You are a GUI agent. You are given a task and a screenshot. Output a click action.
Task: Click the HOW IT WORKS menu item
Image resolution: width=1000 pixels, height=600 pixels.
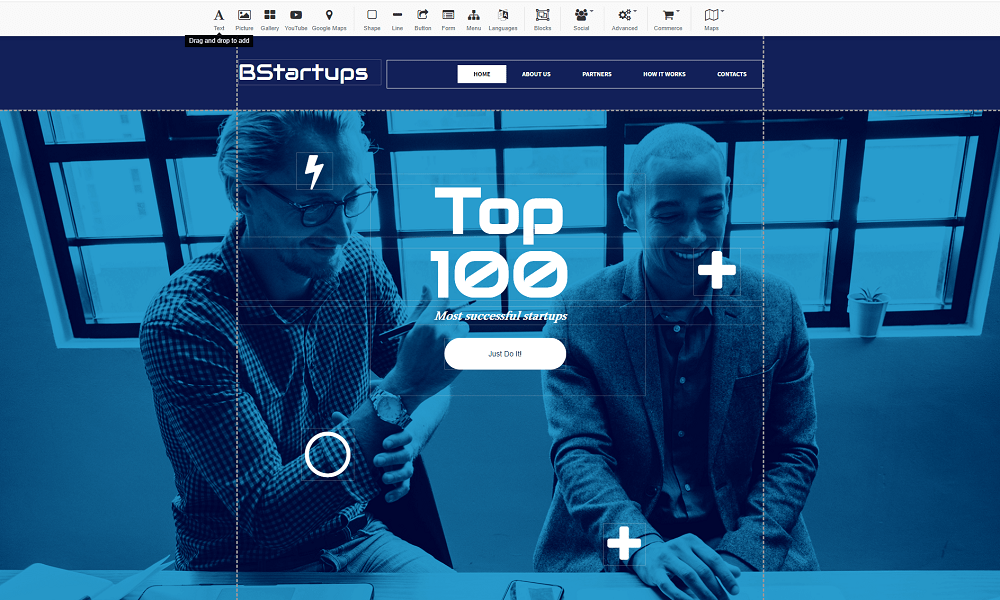(665, 74)
